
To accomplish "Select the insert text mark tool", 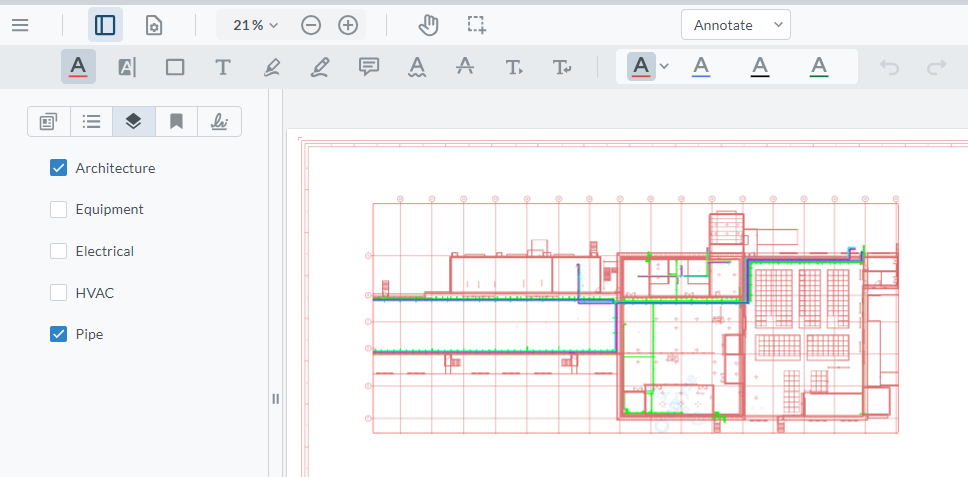I will (x=514, y=67).
